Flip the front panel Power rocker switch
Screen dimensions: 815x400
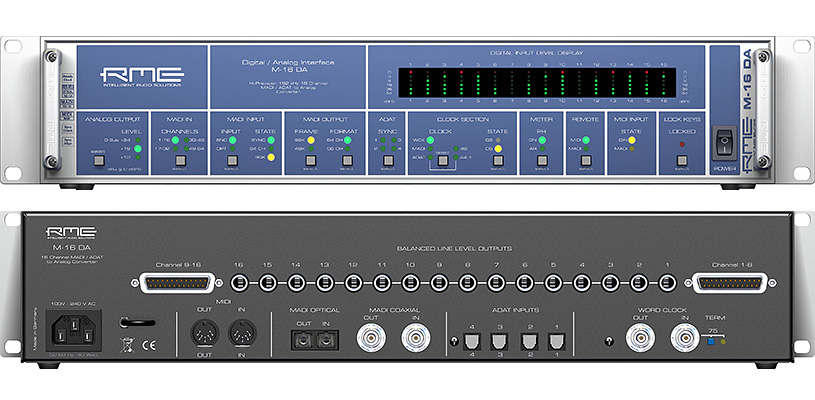(724, 142)
